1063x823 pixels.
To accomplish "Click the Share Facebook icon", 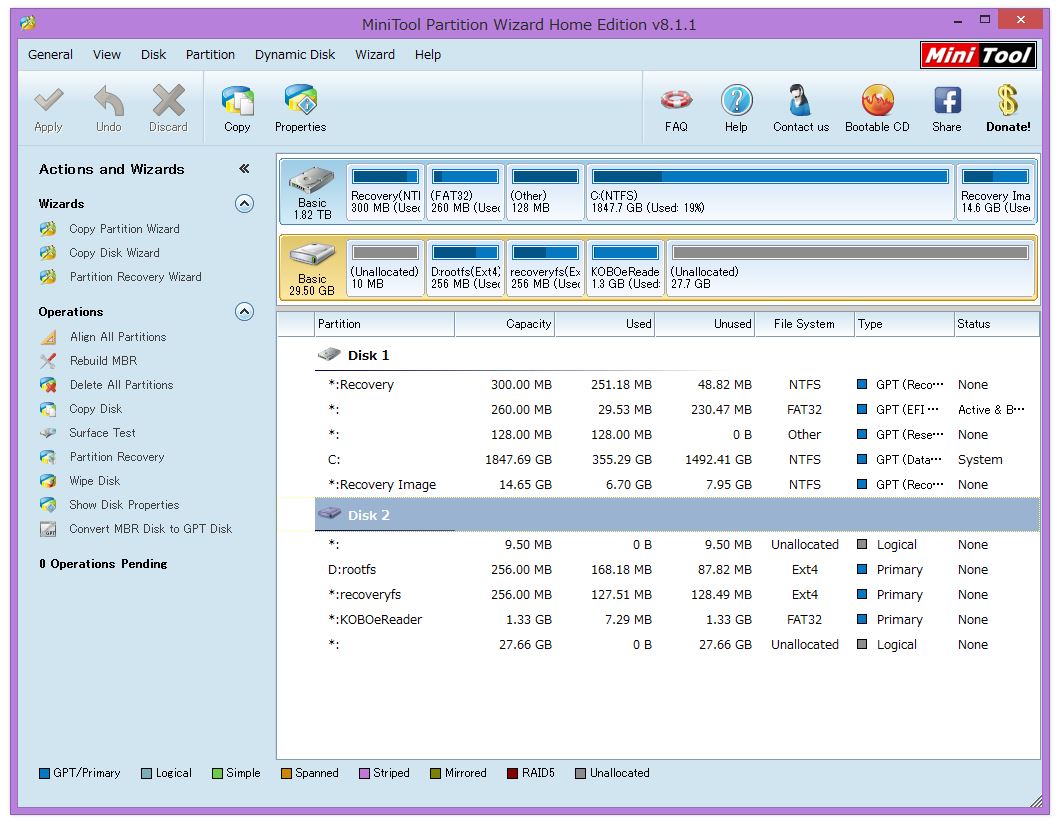I will click(x=947, y=101).
